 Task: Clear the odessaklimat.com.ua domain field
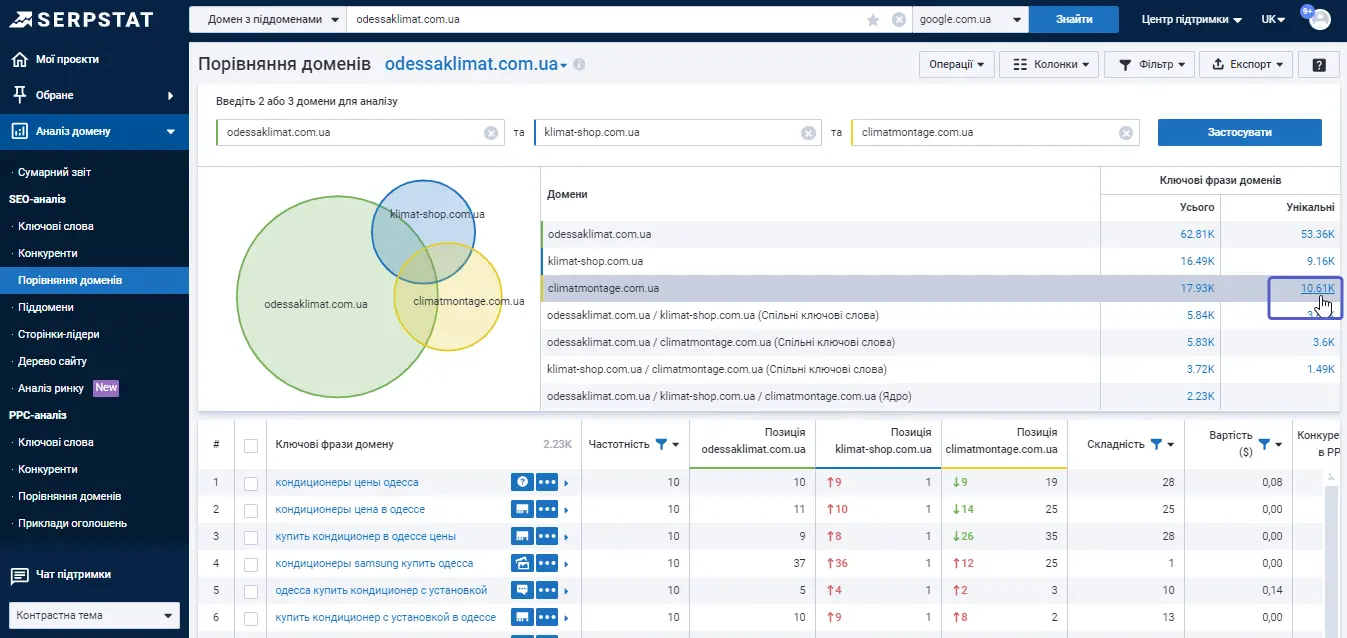[x=491, y=132]
